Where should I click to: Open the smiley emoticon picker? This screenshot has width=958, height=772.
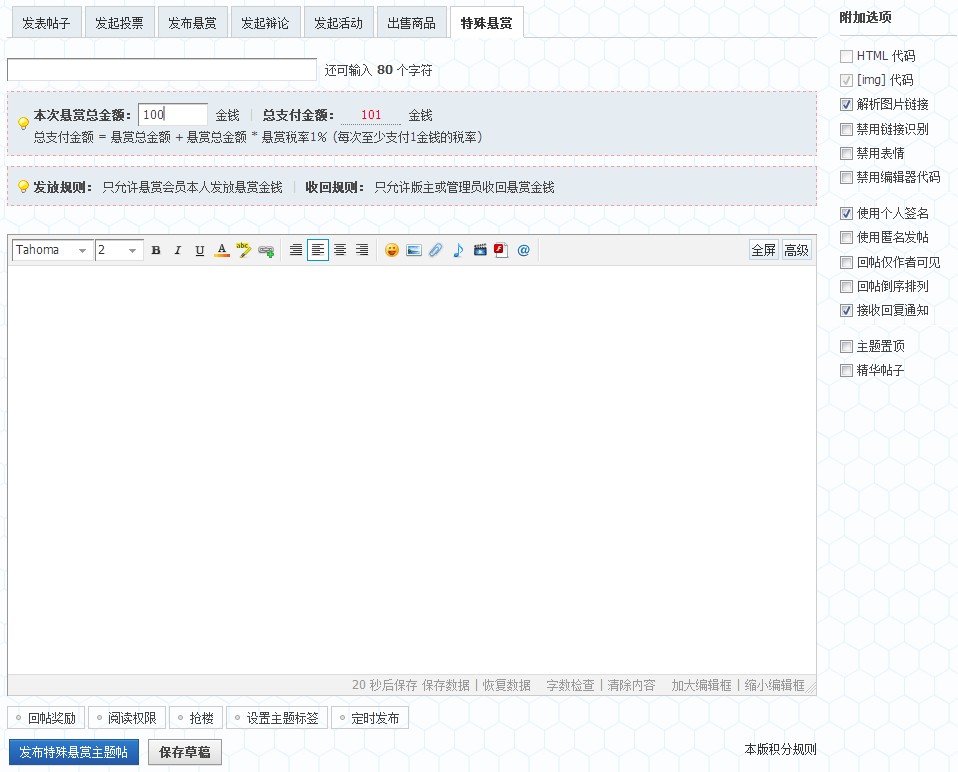(x=392, y=250)
